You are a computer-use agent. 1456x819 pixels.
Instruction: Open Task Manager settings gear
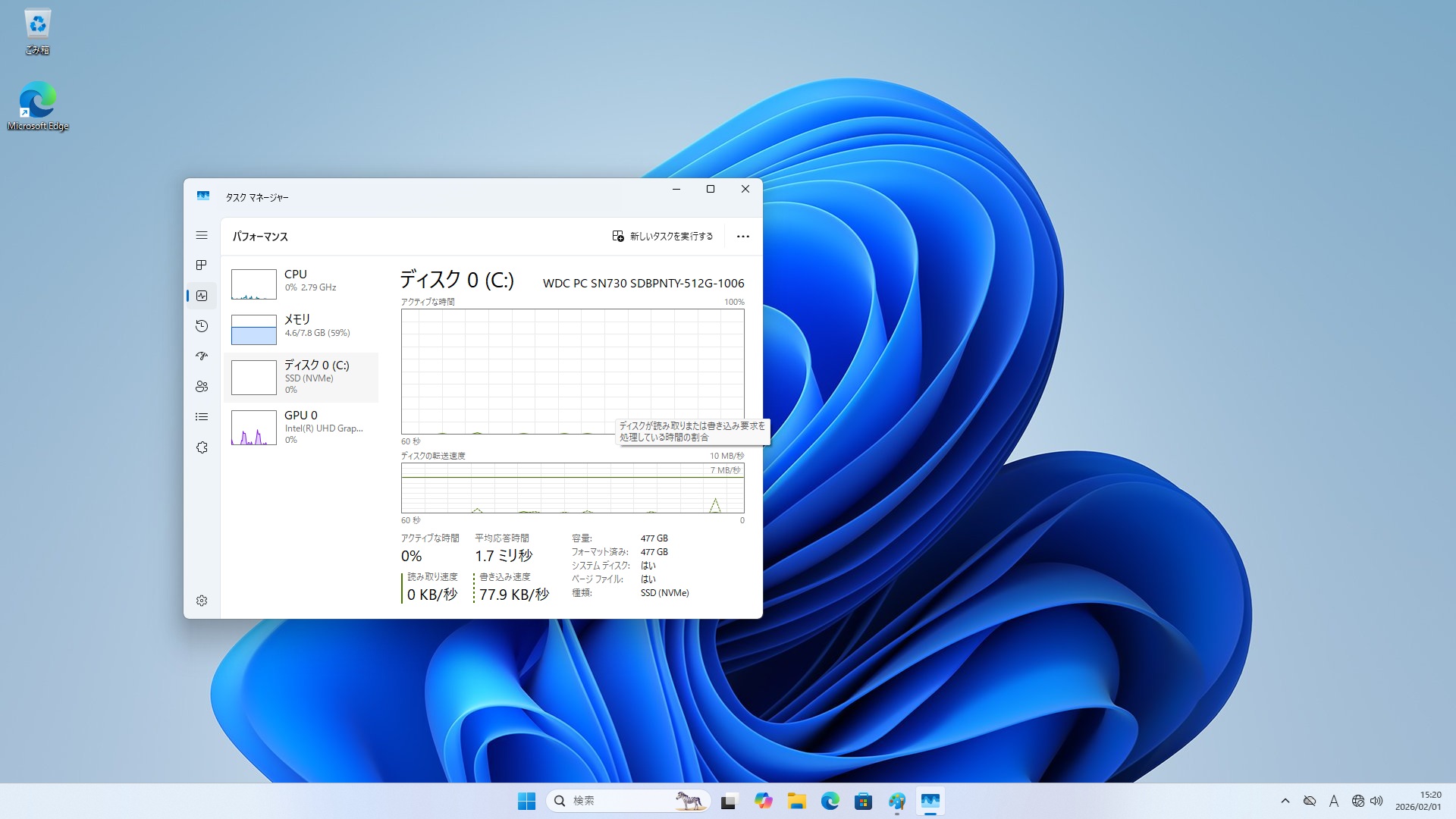point(202,601)
